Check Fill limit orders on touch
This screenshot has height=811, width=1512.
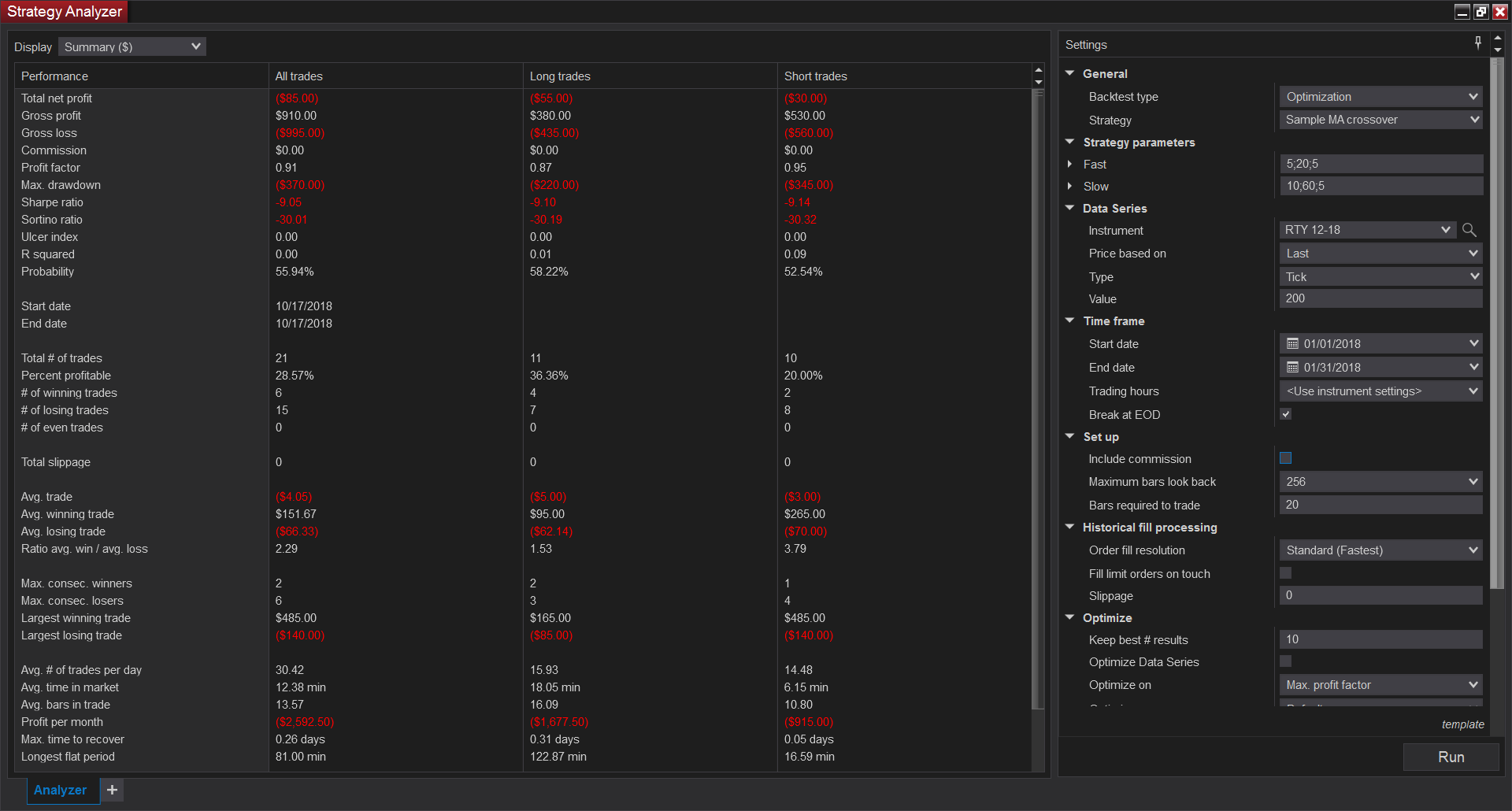[1286, 573]
